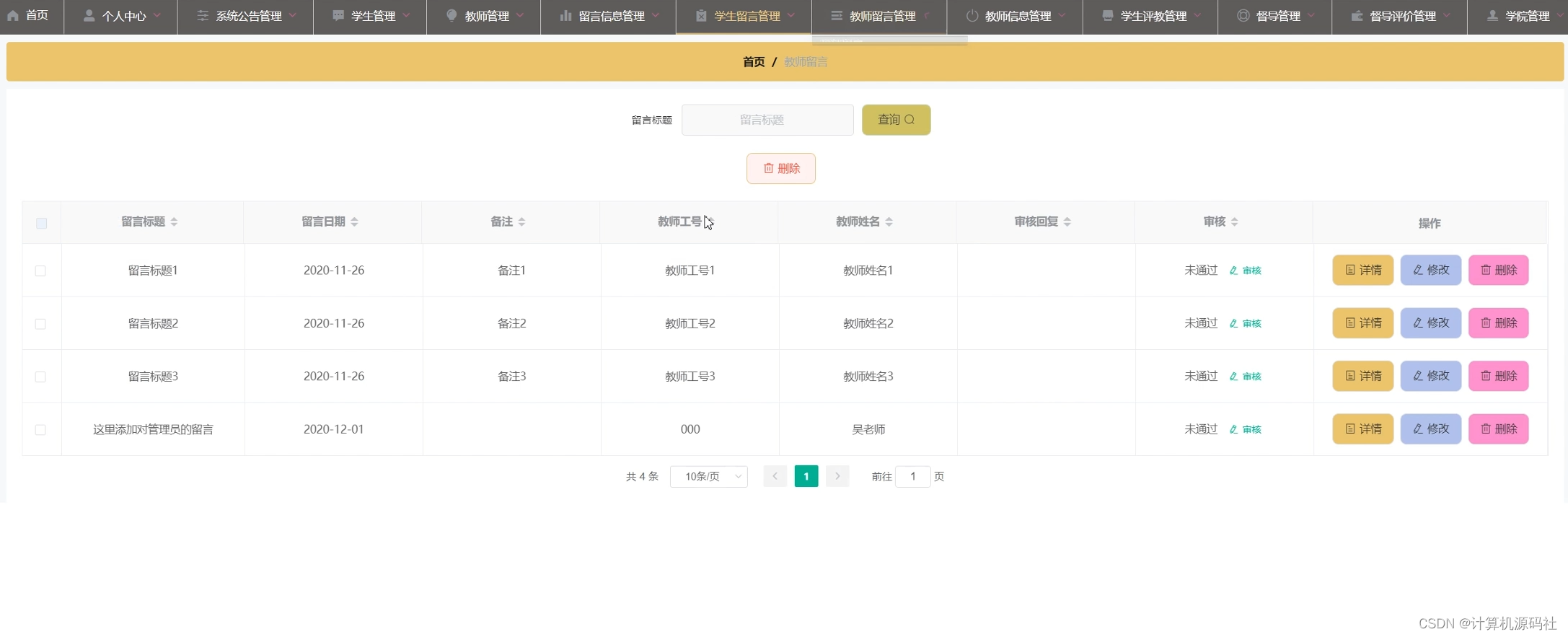This screenshot has height=637, width=1568.
Task: Open 详情 for 留言标题2 row
Action: [x=1362, y=323]
